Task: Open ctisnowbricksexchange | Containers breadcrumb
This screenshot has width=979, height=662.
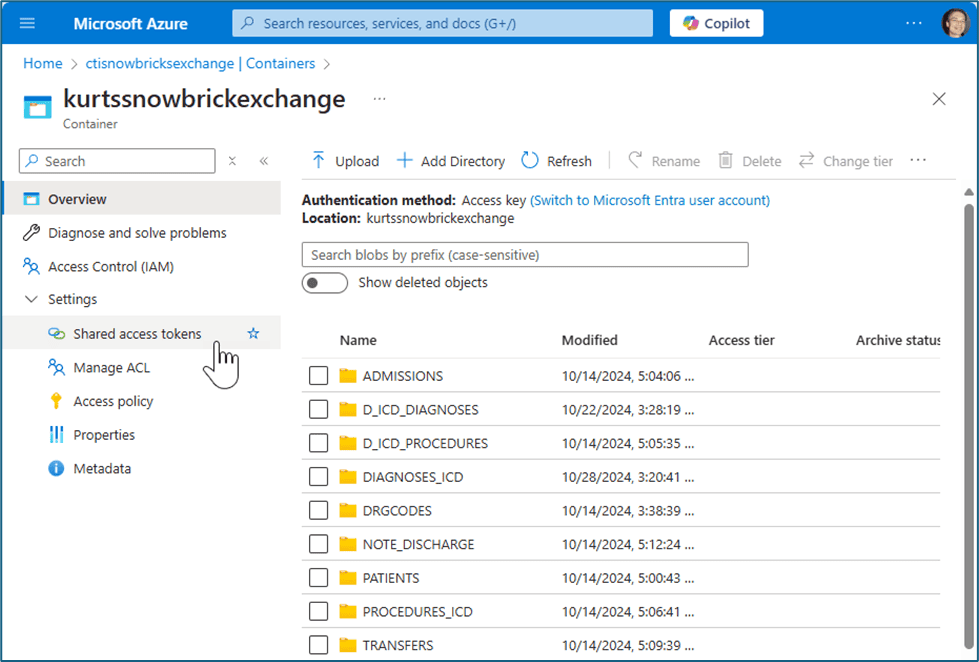Action: click(x=200, y=63)
